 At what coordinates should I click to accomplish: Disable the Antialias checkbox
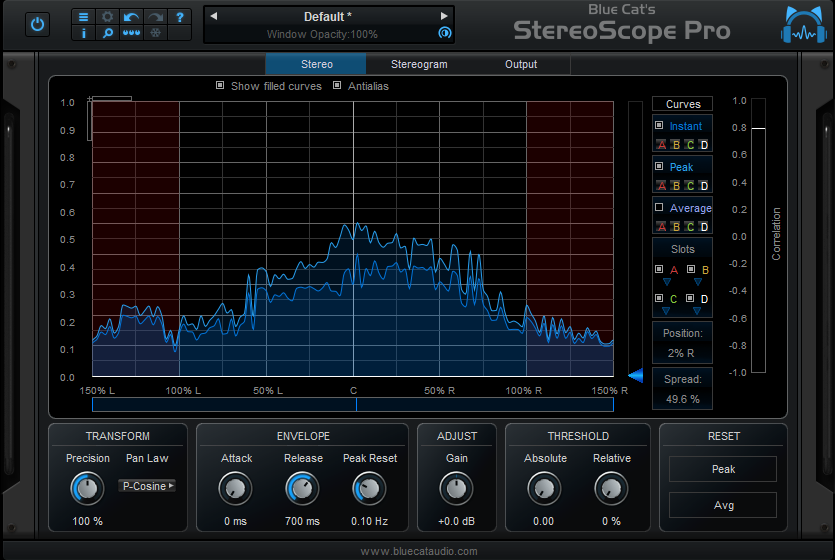pos(337,86)
